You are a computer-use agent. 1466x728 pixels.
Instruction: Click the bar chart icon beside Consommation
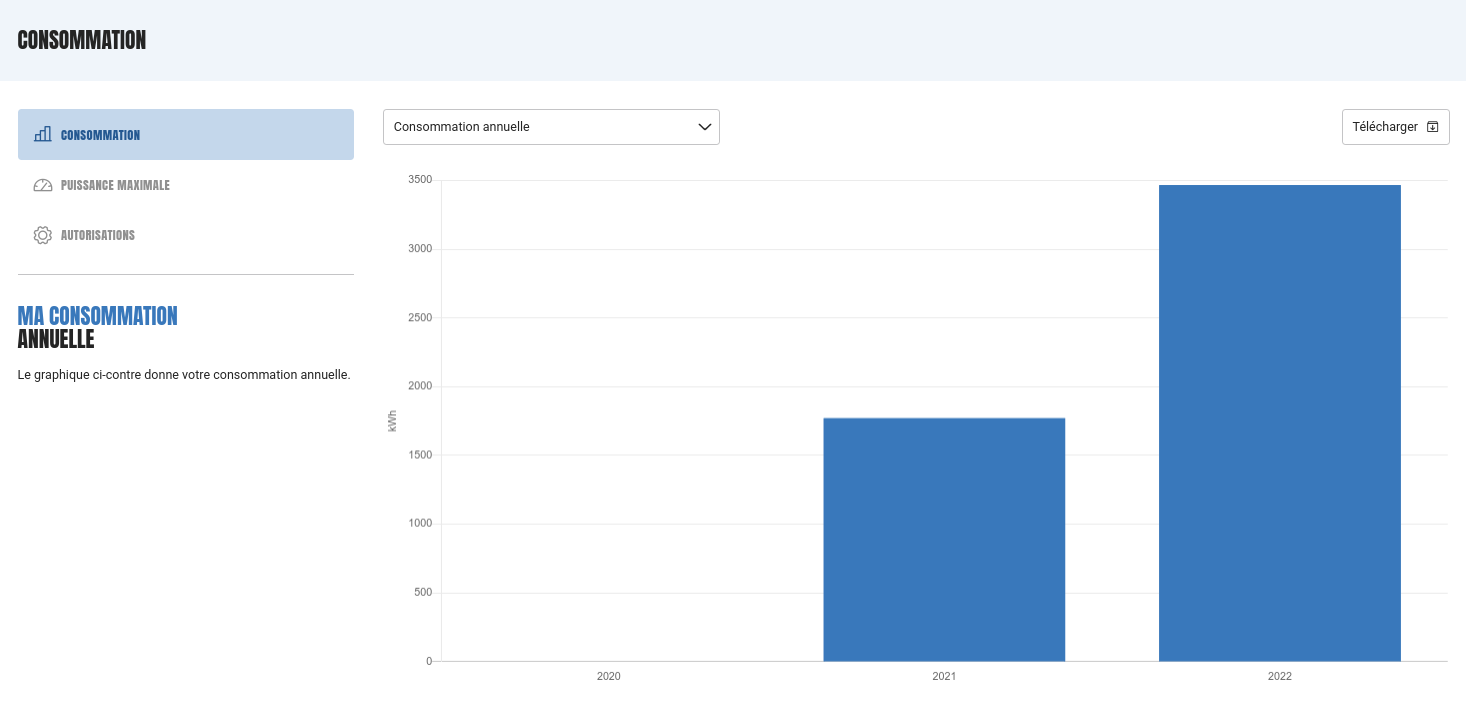click(42, 134)
